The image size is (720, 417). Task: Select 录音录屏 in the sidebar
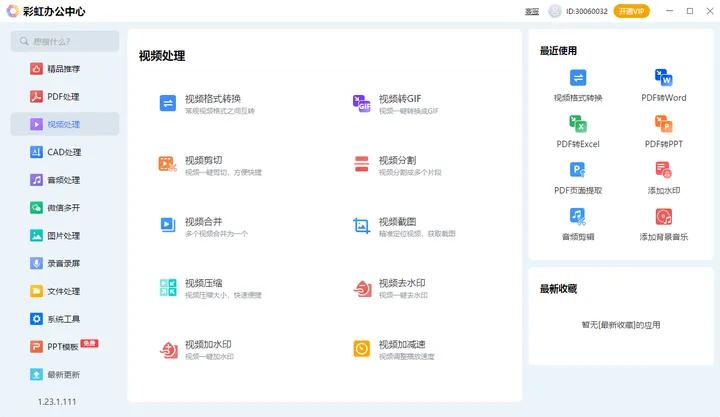[65, 263]
